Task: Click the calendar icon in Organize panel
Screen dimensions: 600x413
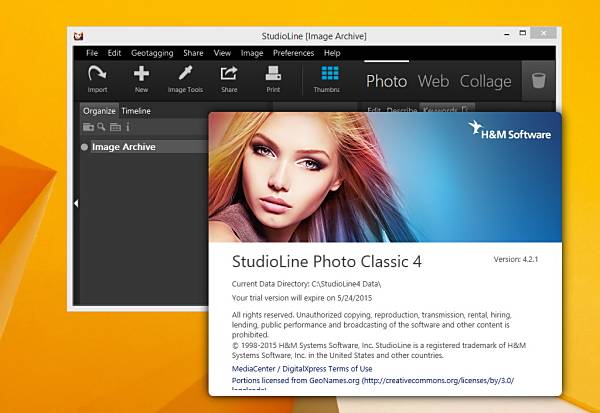Action: point(115,127)
